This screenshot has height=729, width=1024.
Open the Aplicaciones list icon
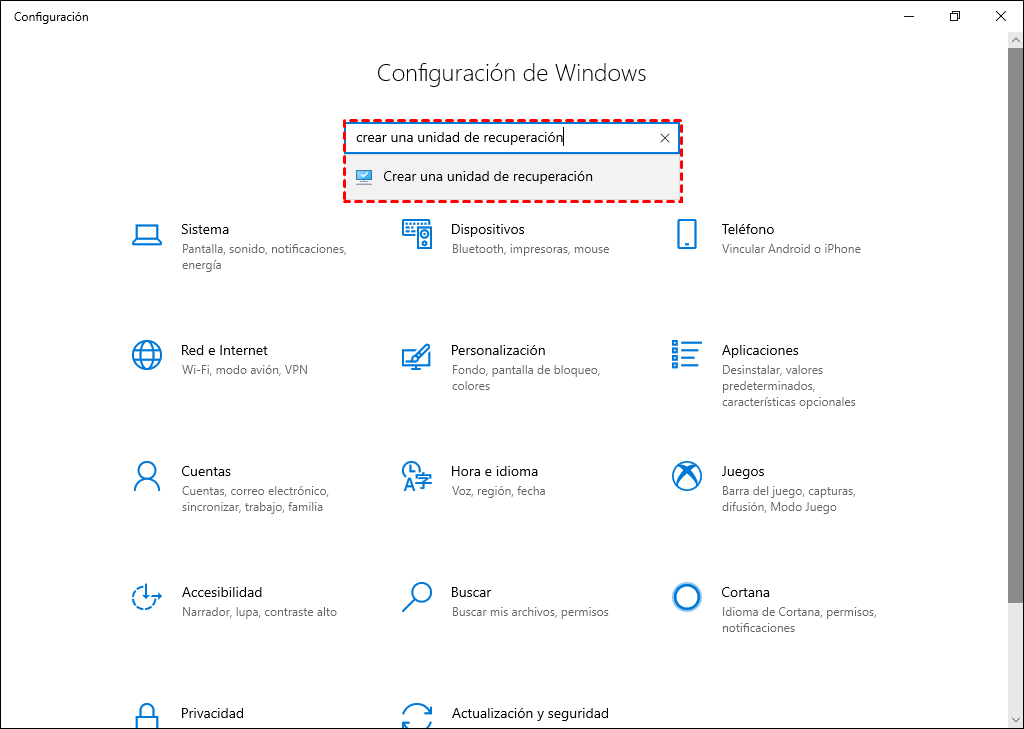[x=686, y=354]
